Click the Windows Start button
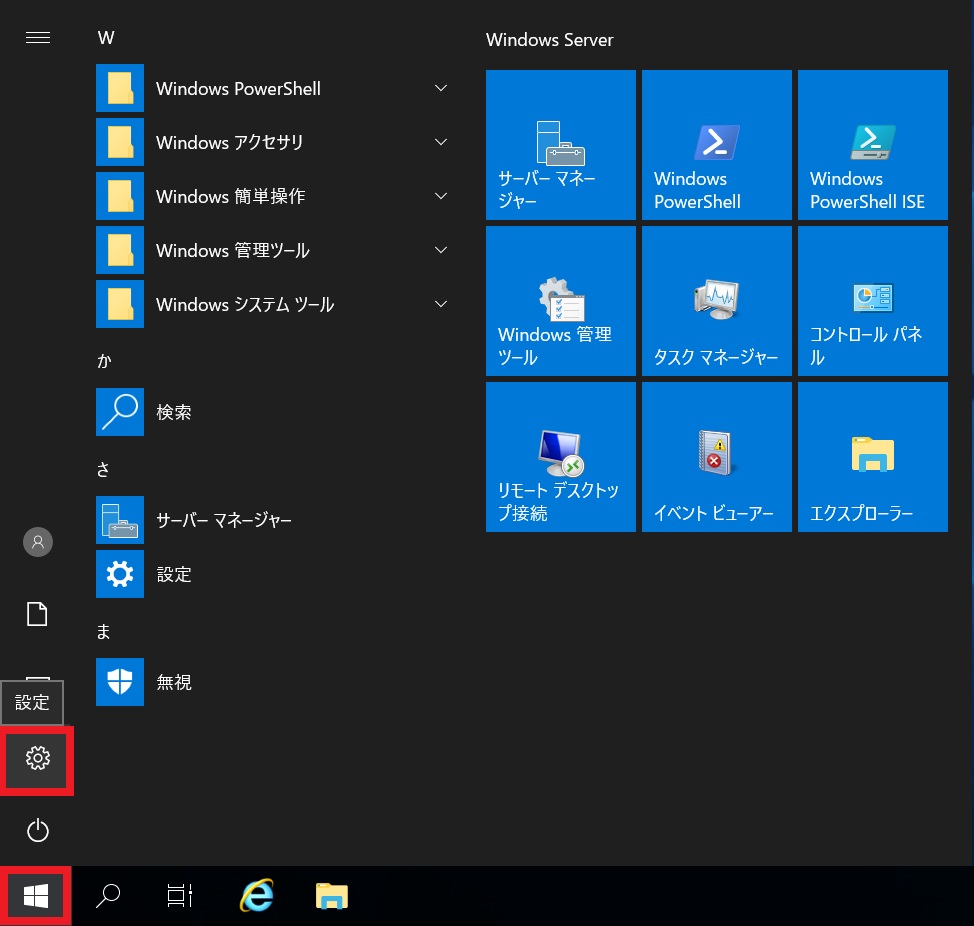This screenshot has height=926, width=974. (x=36, y=896)
